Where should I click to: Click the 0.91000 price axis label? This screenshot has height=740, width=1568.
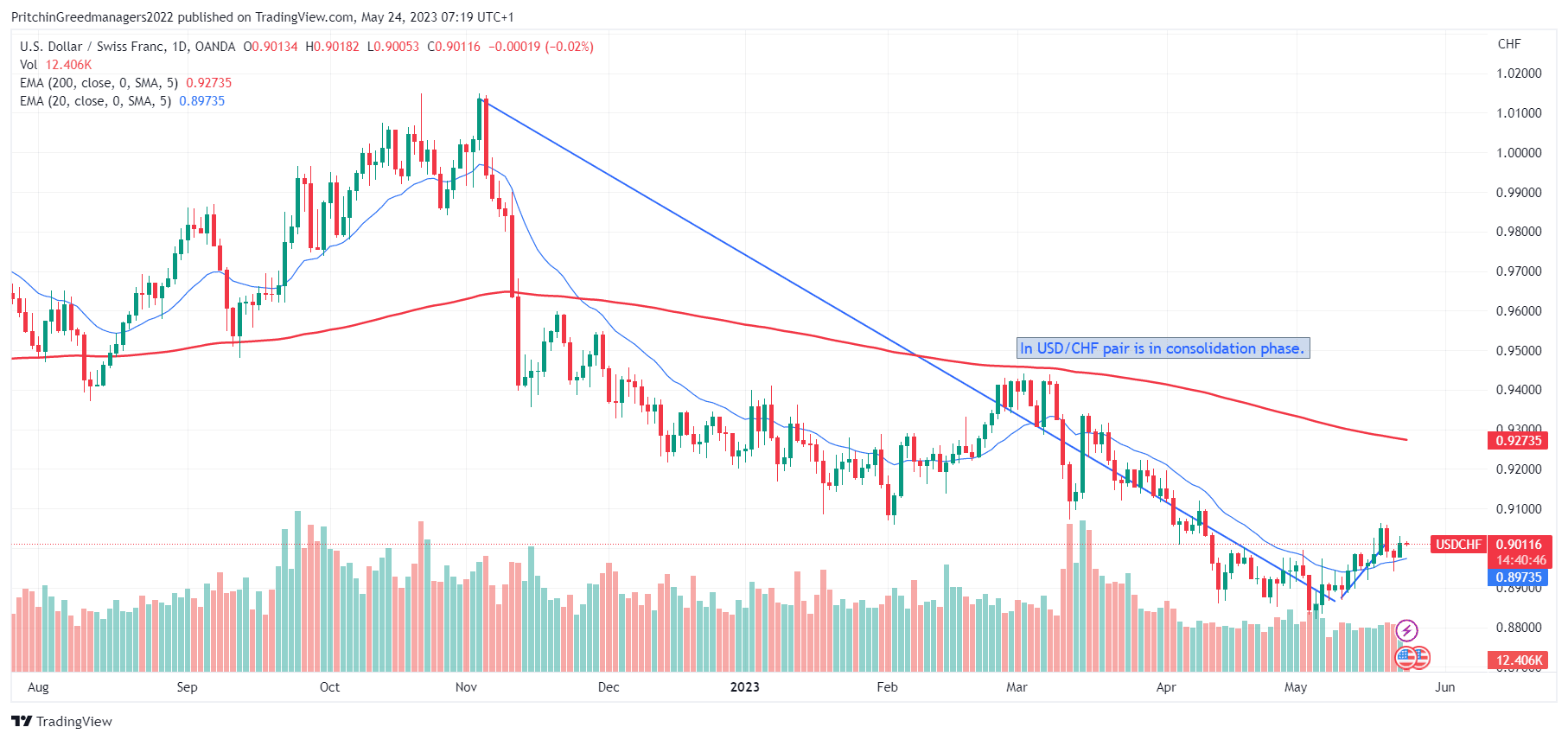pyautogui.click(x=1519, y=509)
